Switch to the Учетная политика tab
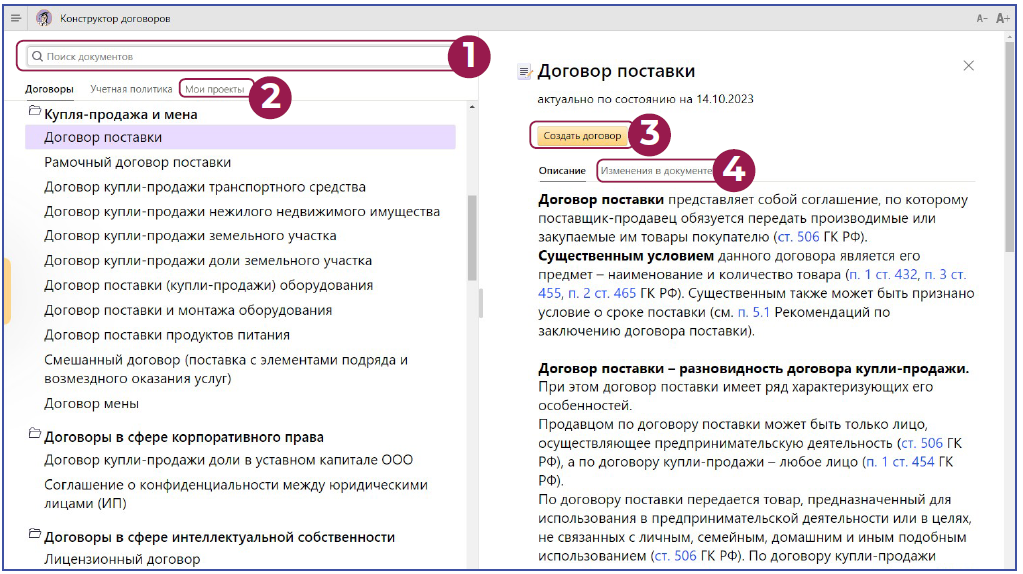 (130, 89)
